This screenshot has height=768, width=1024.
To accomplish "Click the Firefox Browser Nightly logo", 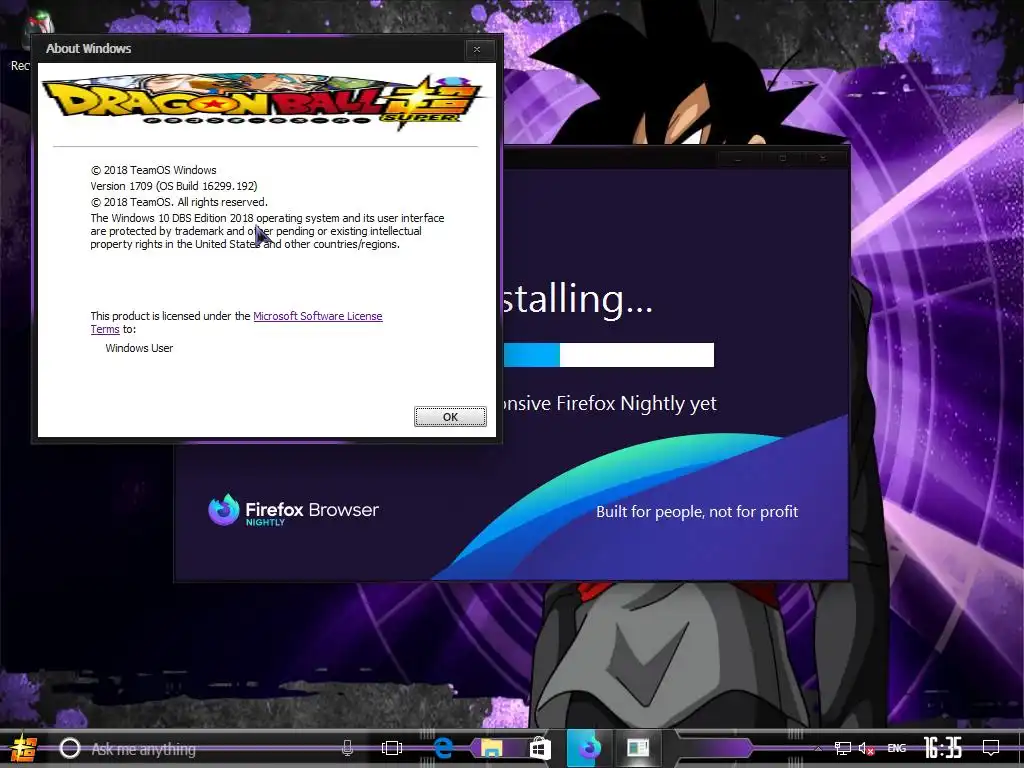I will pyautogui.click(x=294, y=511).
